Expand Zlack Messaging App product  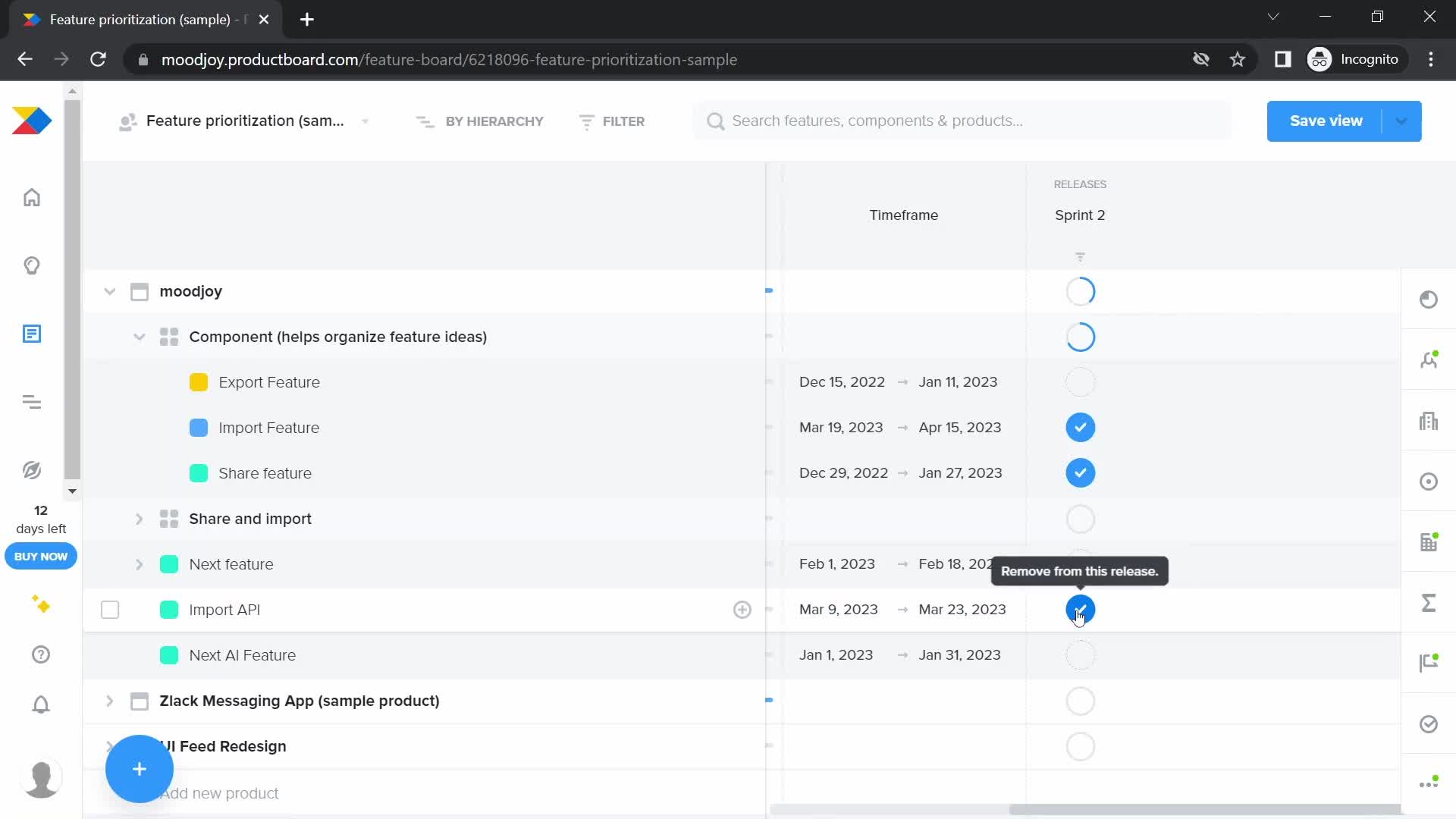[109, 701]
